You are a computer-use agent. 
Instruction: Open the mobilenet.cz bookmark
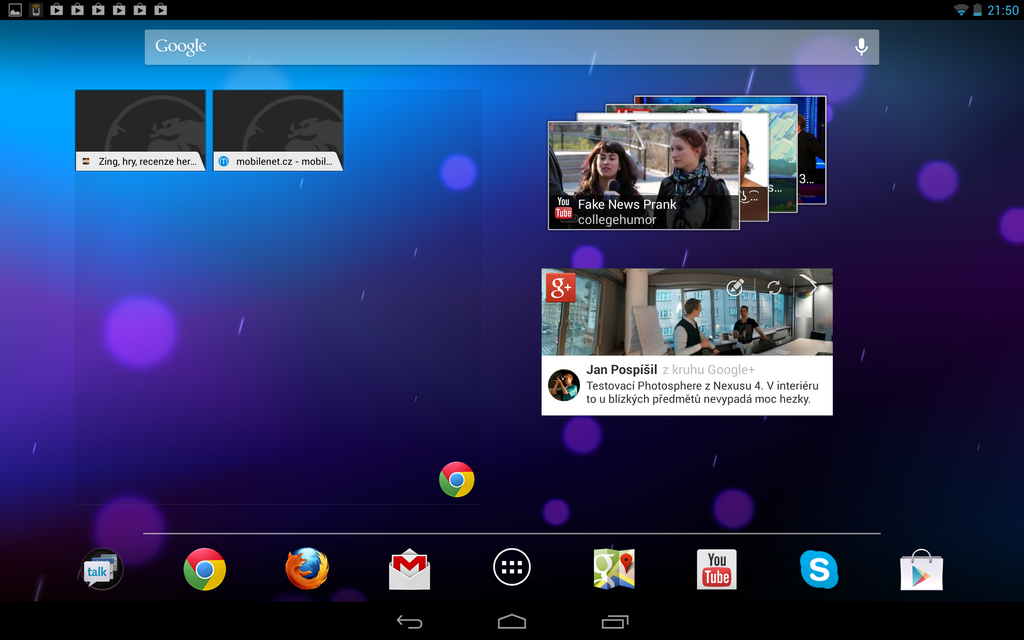click(x=277, y=130)
